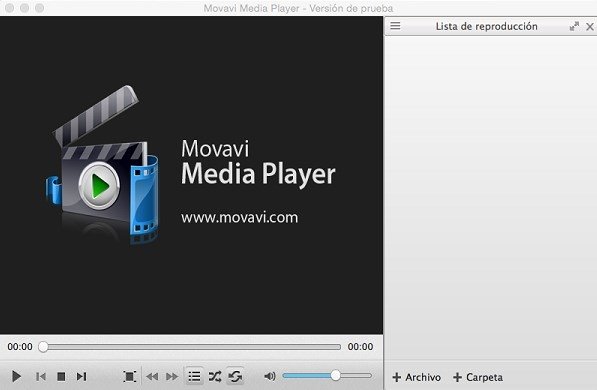The height and width of the screenshot is (390, 597).
Task: Mute the audio via speaker icon
Action: (x=270, y=376)
